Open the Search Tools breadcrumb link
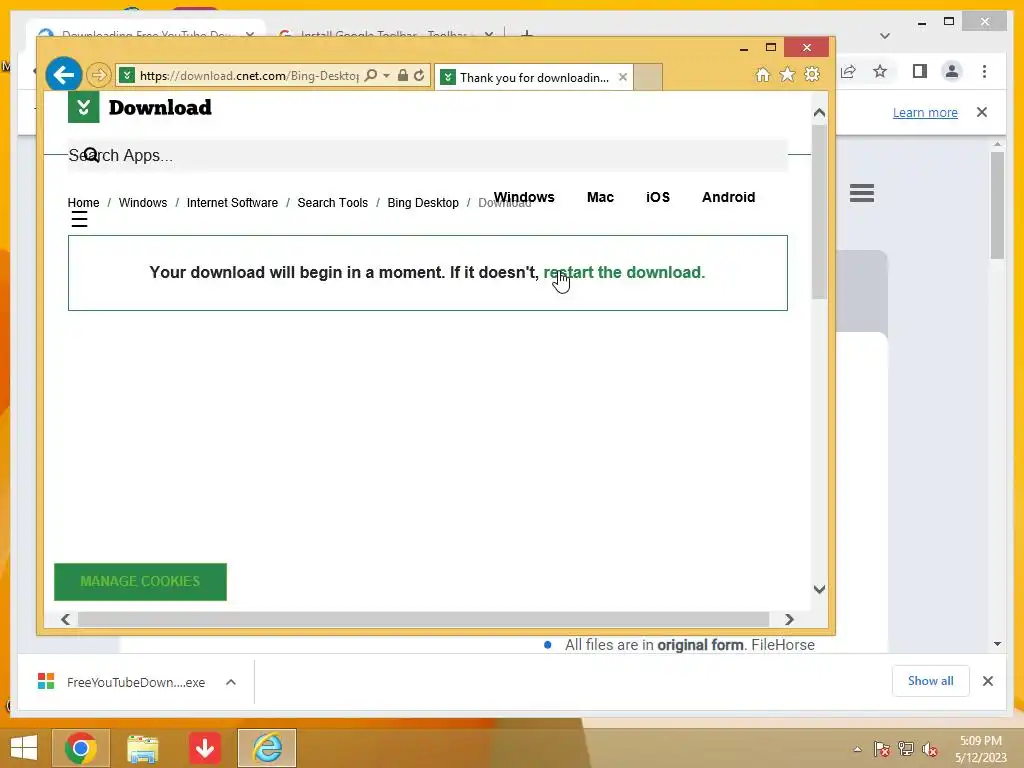 tap(332, 202)
